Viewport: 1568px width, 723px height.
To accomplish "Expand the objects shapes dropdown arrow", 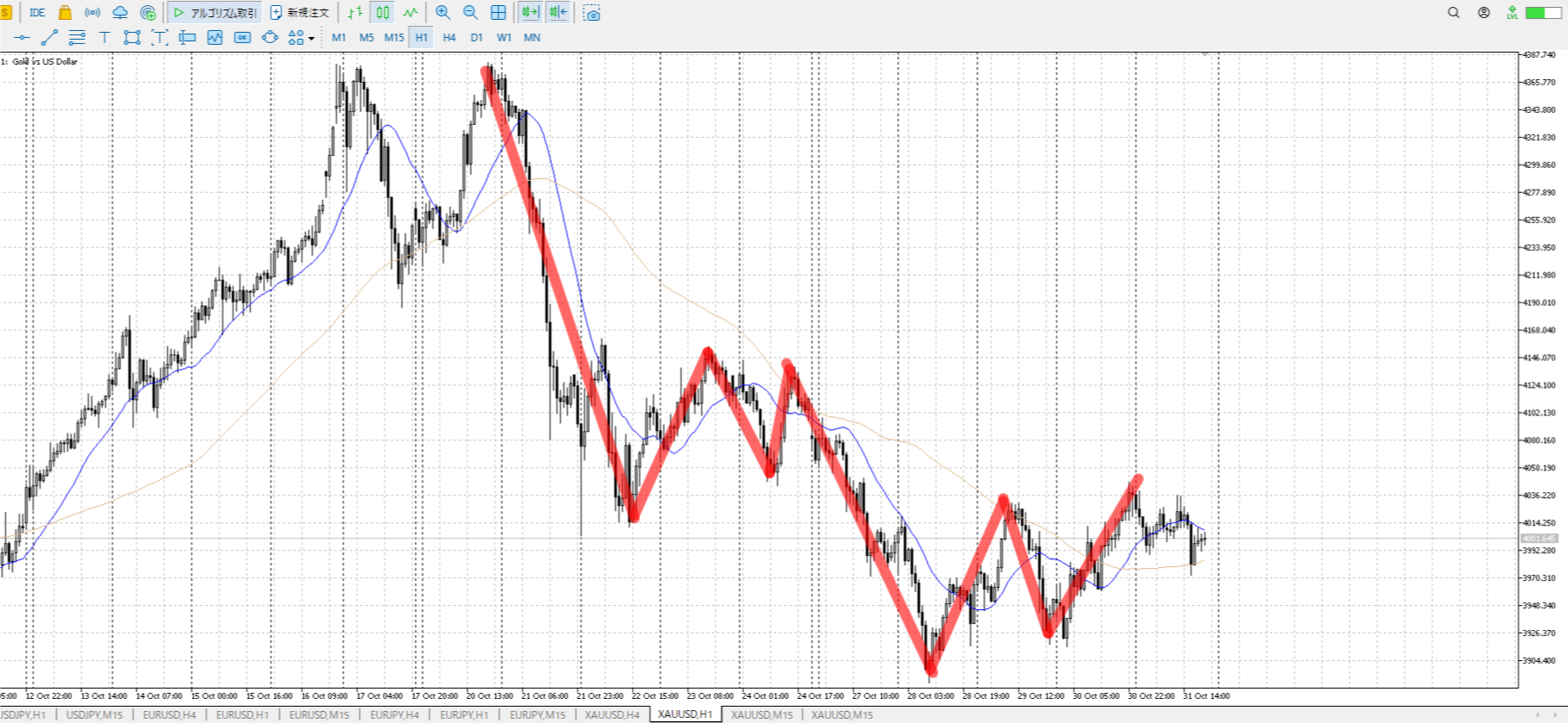I will pyautogui.click(x=311, y=38).
